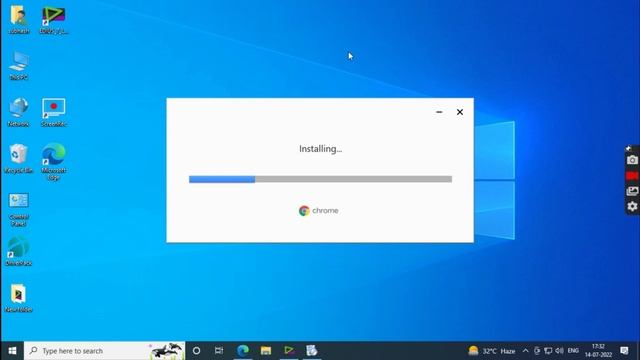Open the Control Panel desktop icon
Screen dimensions: 640x360
[x=19, y=209]
